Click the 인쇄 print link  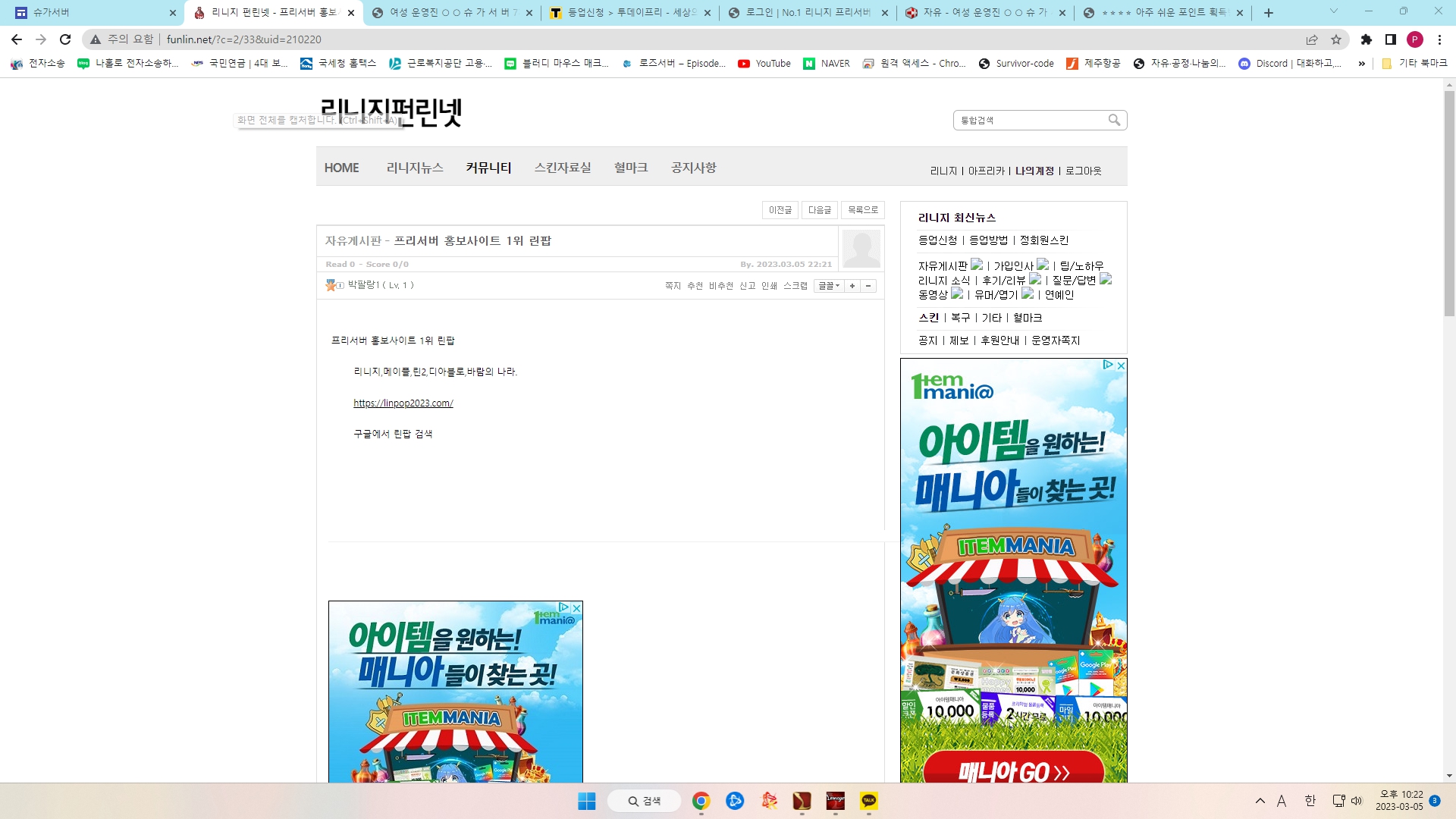pyautogui.click(x=770, y=286)
